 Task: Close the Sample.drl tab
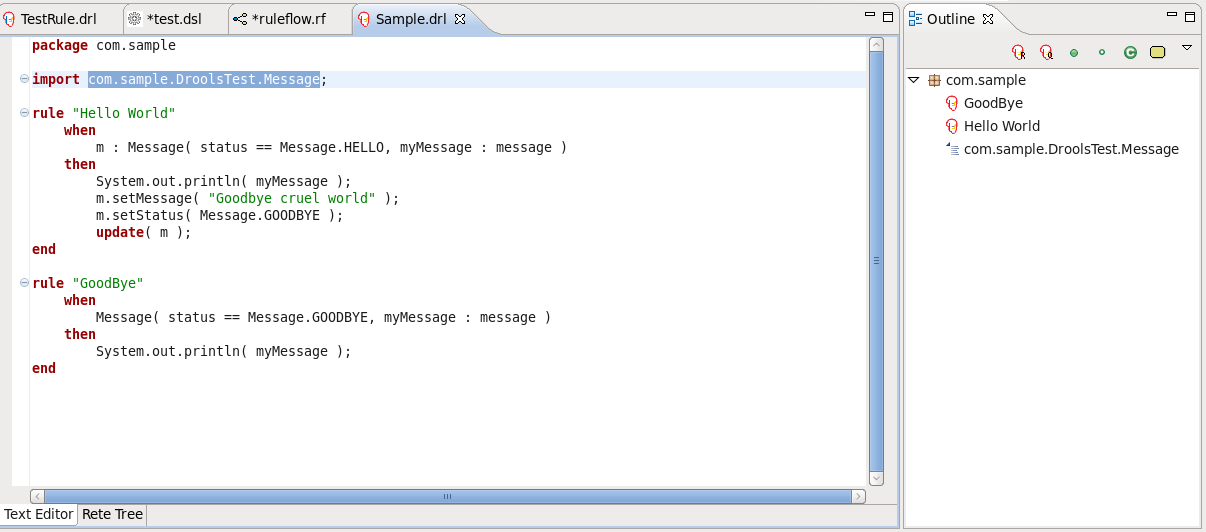(460, 19)
